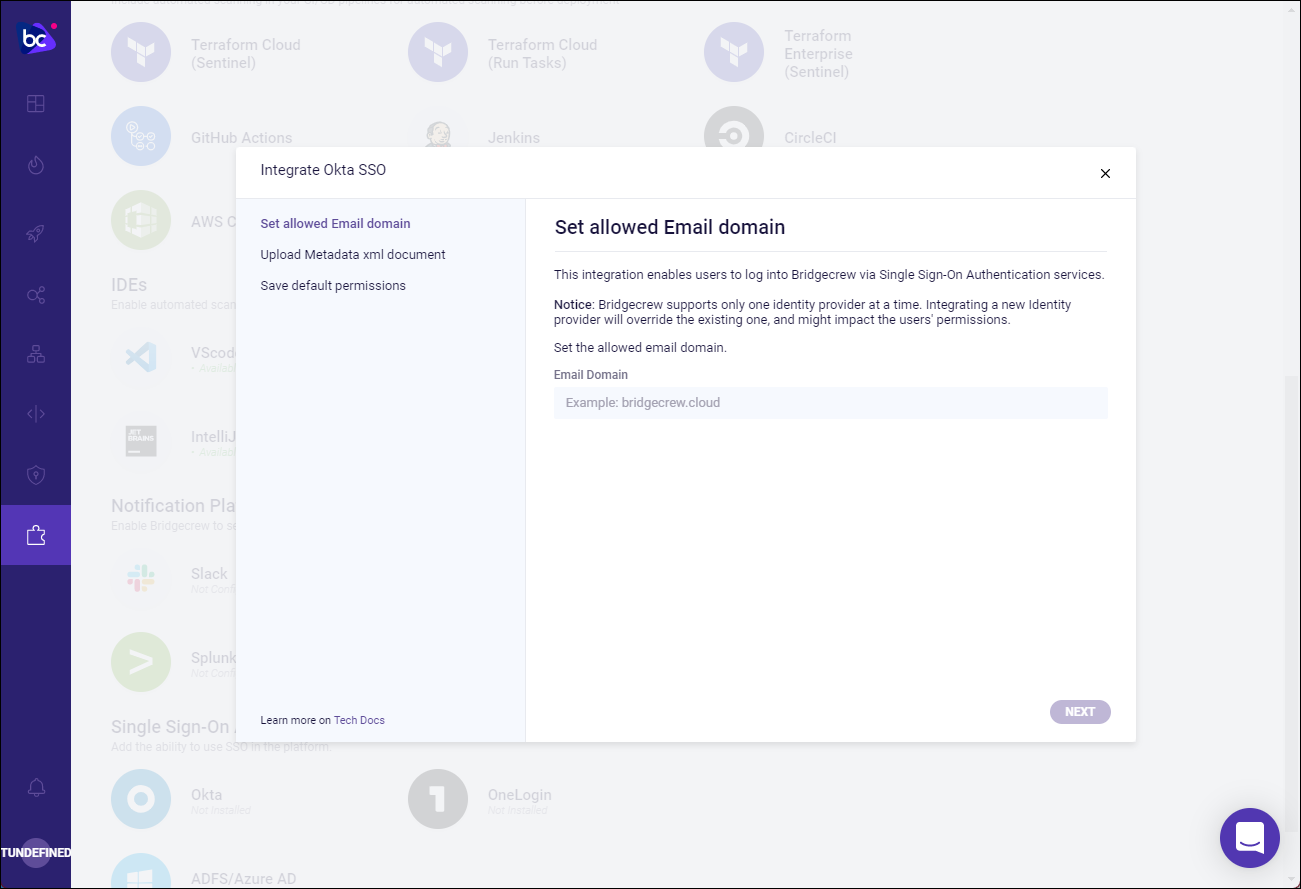Select the puzzle-piece integrations icon in sidebar

click(x=36, y=535)
